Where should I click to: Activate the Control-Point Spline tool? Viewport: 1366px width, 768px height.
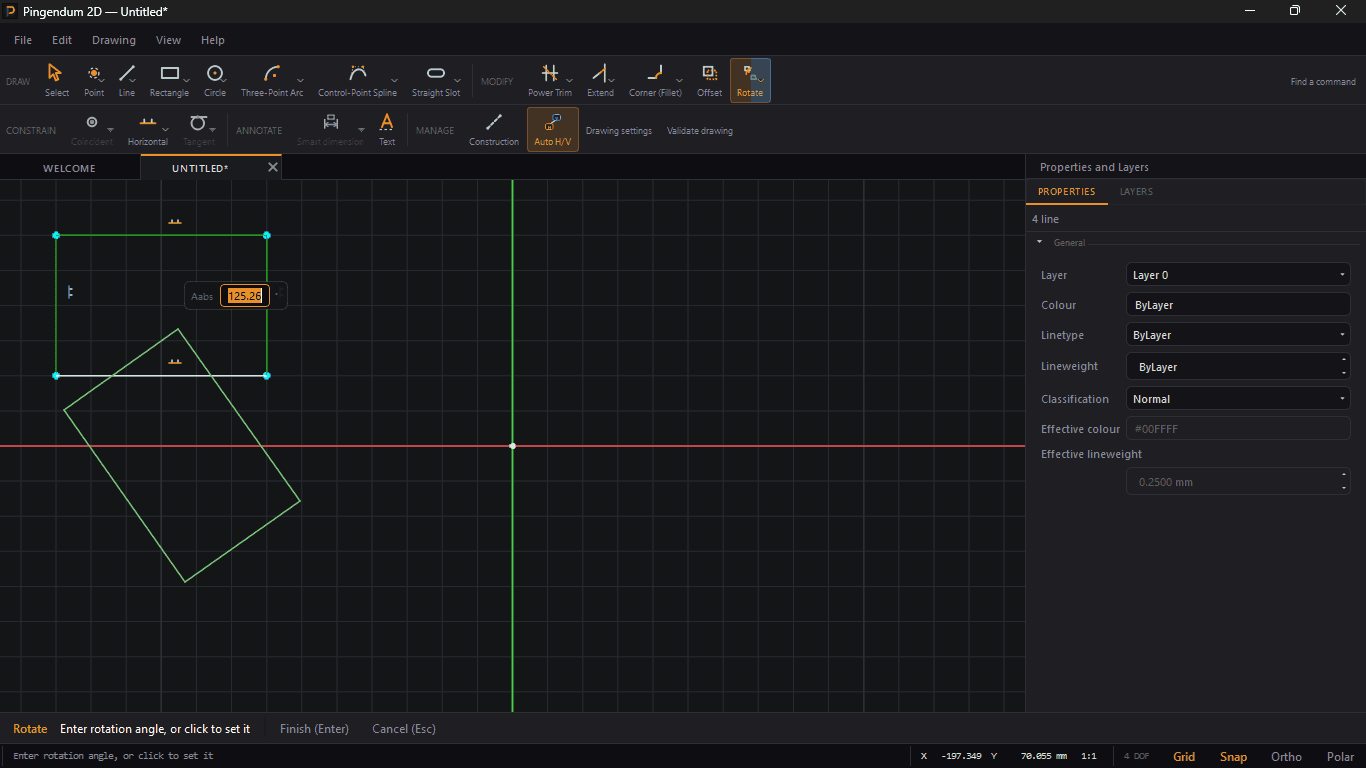point(357,80)
